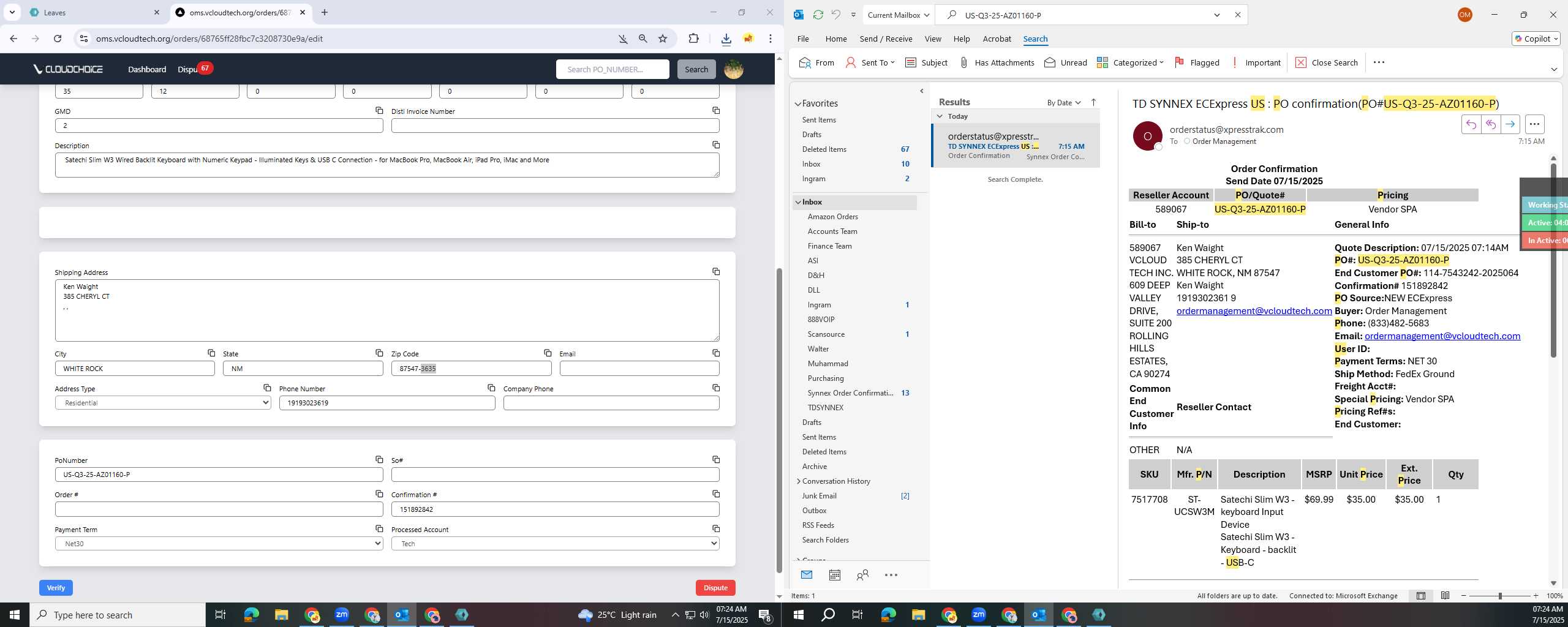Toggle the Unread search filter
The image size is (1568, 627).
tap(1066, 62)
